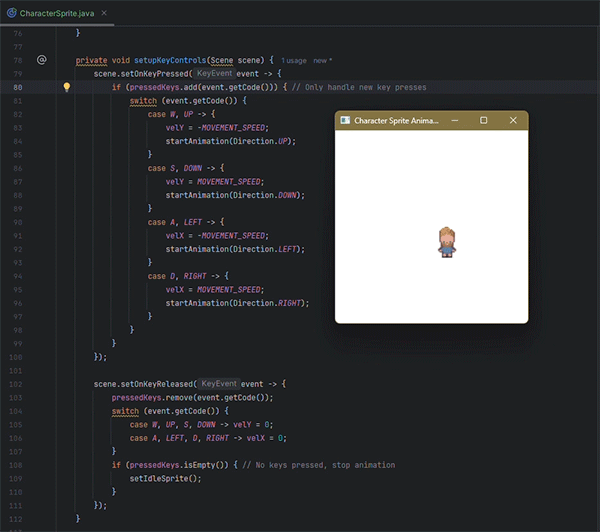Open the "1 usage" hint above setupKeyControls

(294, 60)
